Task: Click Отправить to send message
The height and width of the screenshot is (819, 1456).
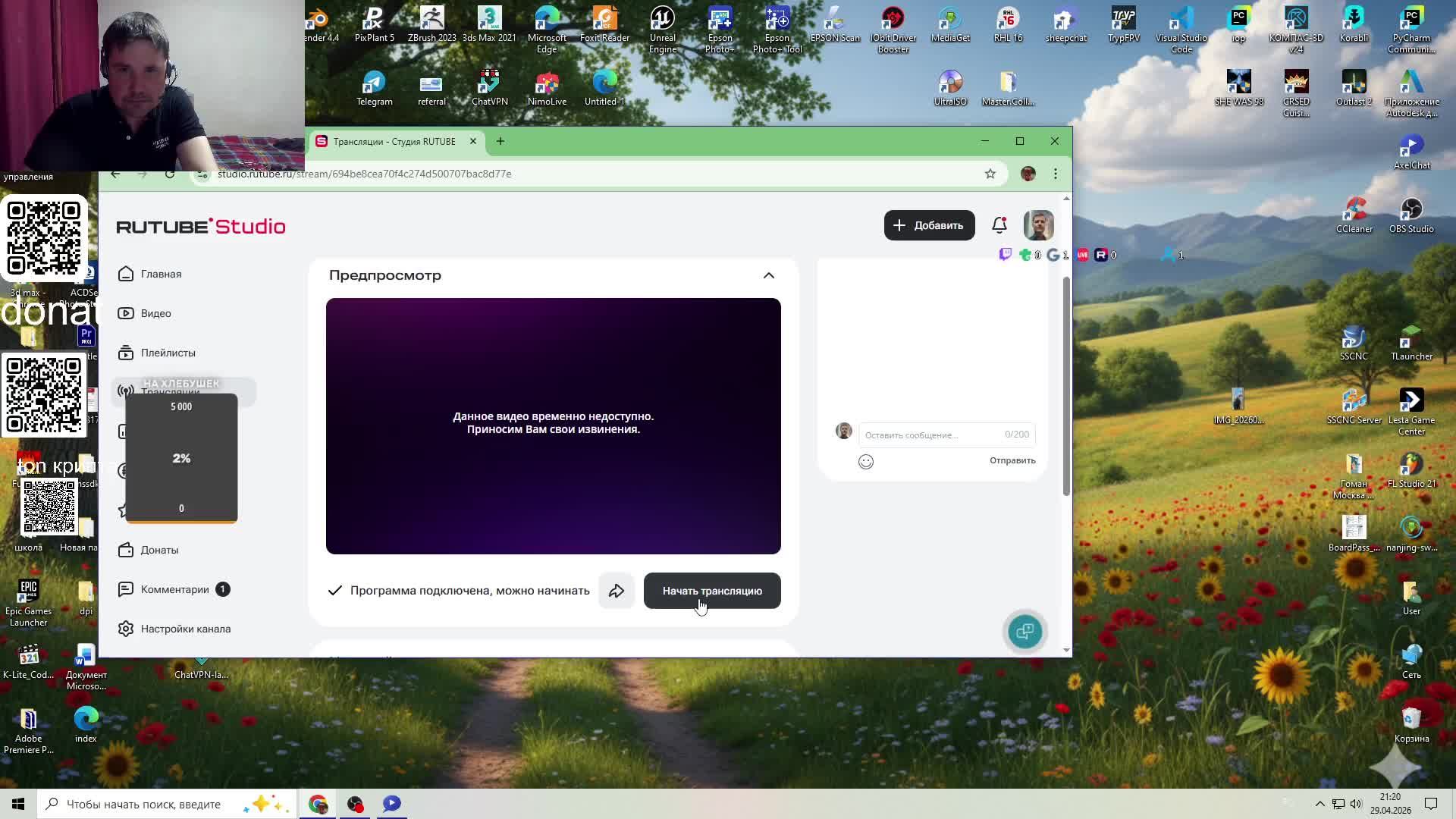Action: click(x=1012, y=460)
